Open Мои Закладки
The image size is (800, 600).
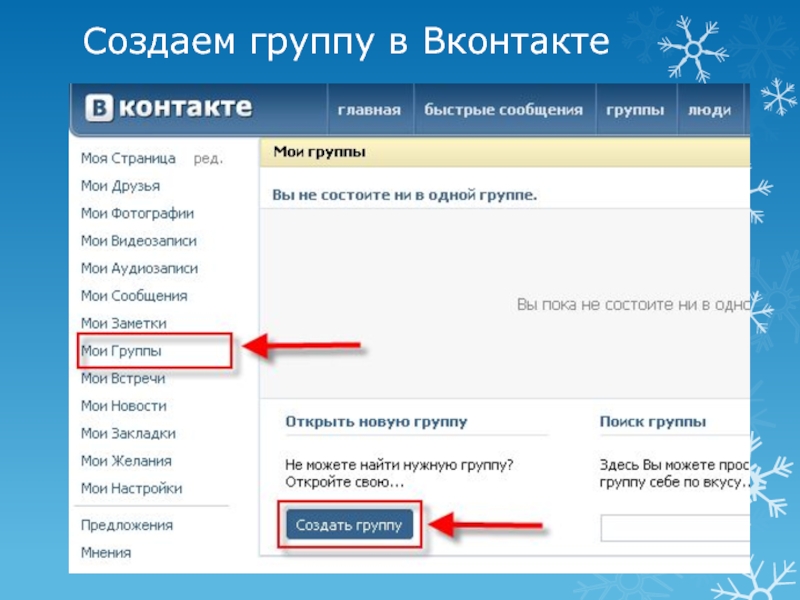coord(128,434)
